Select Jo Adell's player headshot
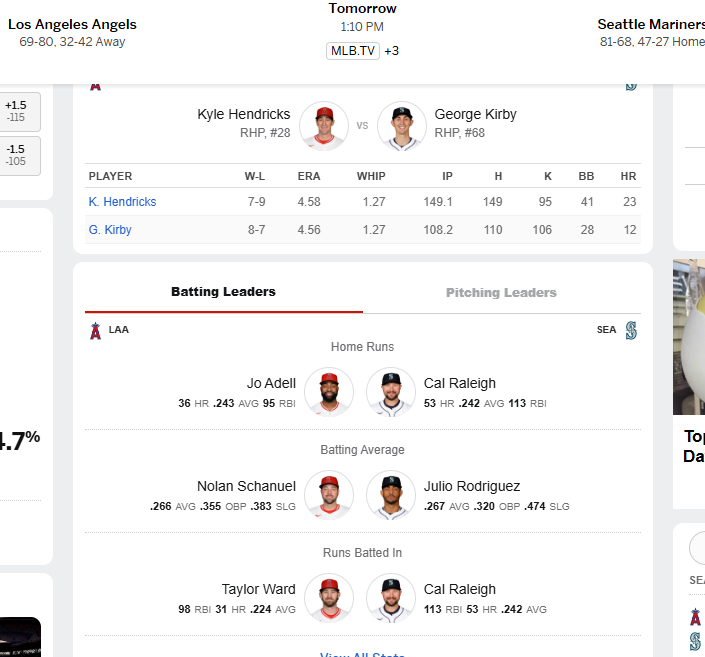 [329, 392]
